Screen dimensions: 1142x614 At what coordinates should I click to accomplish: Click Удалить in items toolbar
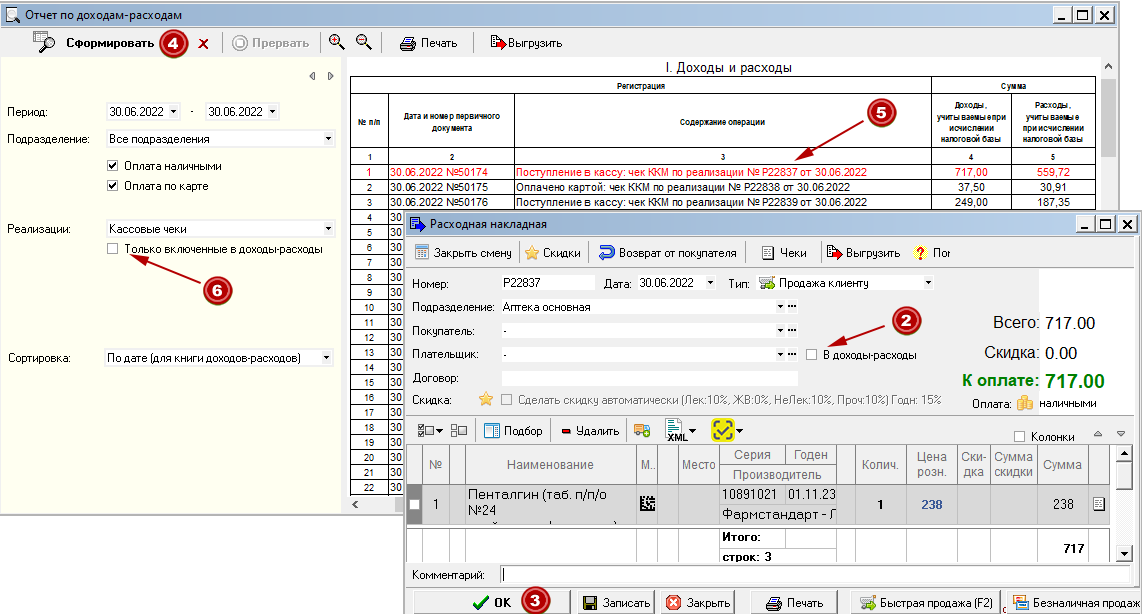pyautogui.click(x=590, y=430)
